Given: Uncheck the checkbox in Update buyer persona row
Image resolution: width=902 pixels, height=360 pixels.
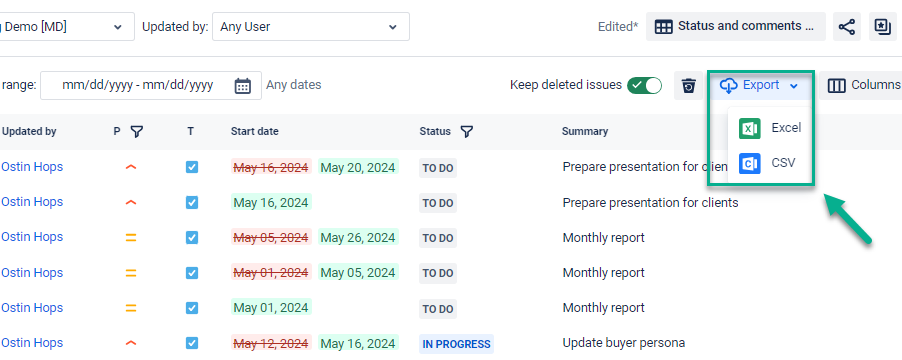Looking at the screenshot, I should point(192,343).
